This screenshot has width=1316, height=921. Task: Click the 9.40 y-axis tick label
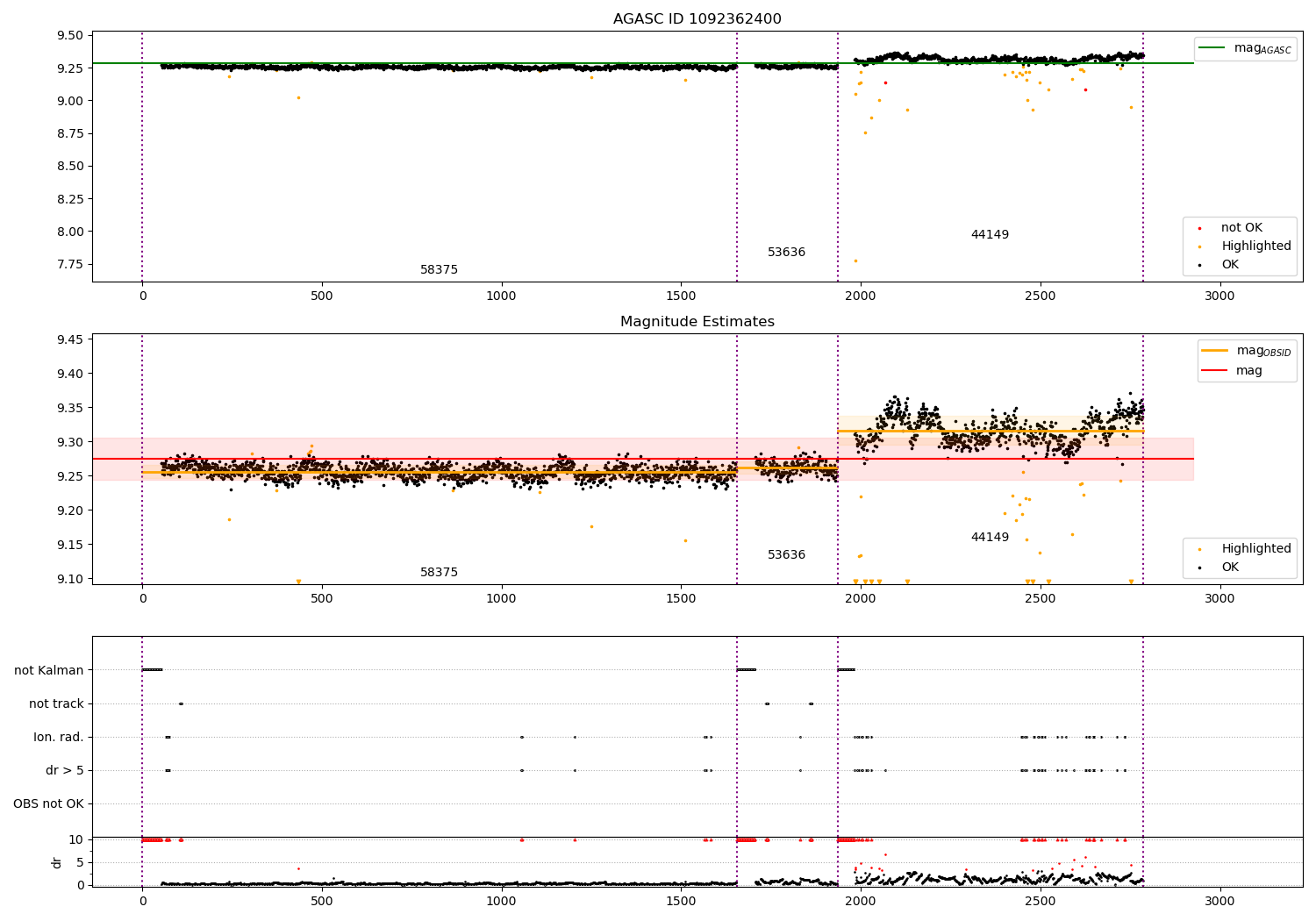70,374
